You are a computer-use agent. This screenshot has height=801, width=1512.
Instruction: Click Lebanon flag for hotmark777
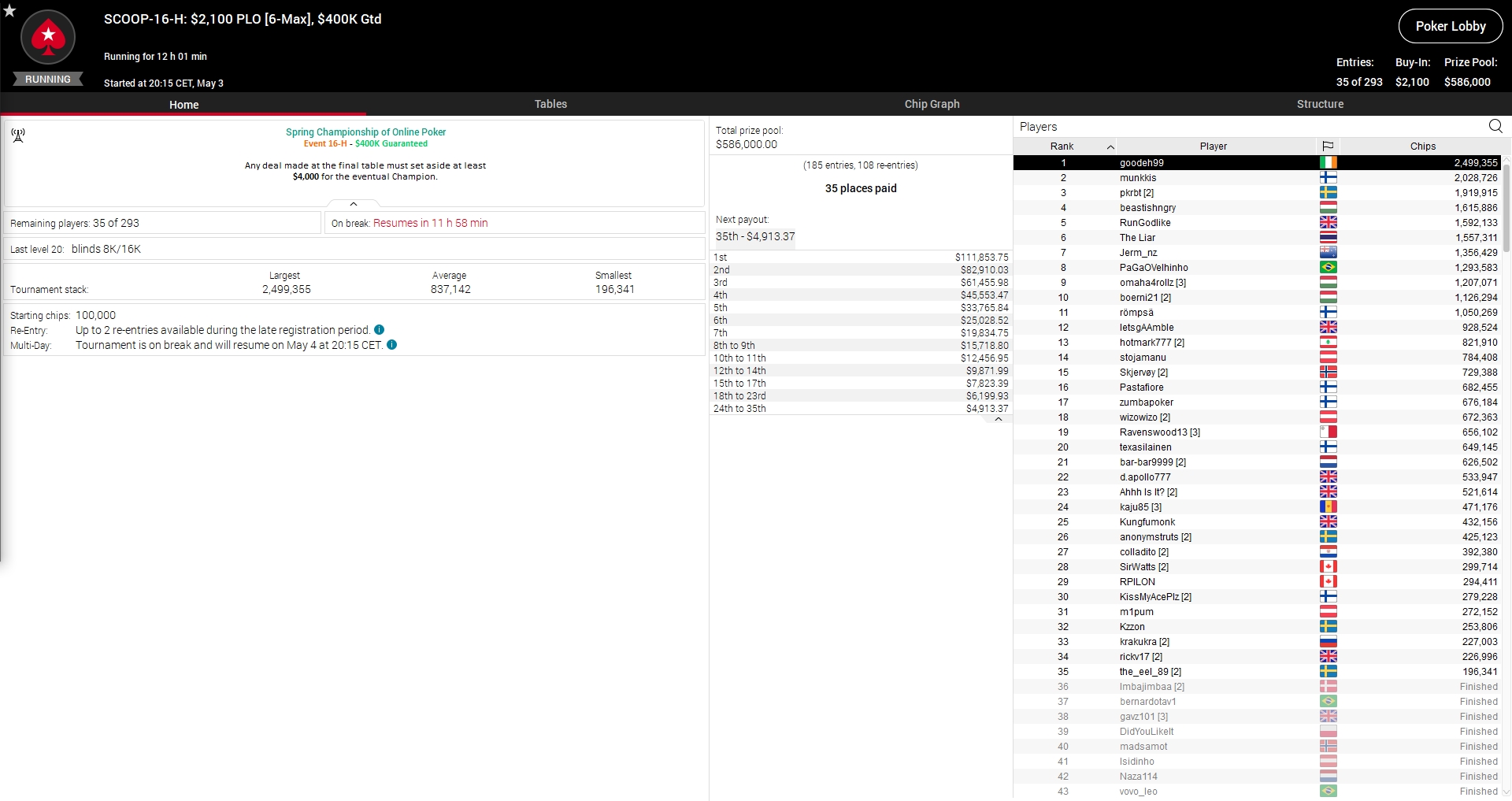tap(1329, 343)
